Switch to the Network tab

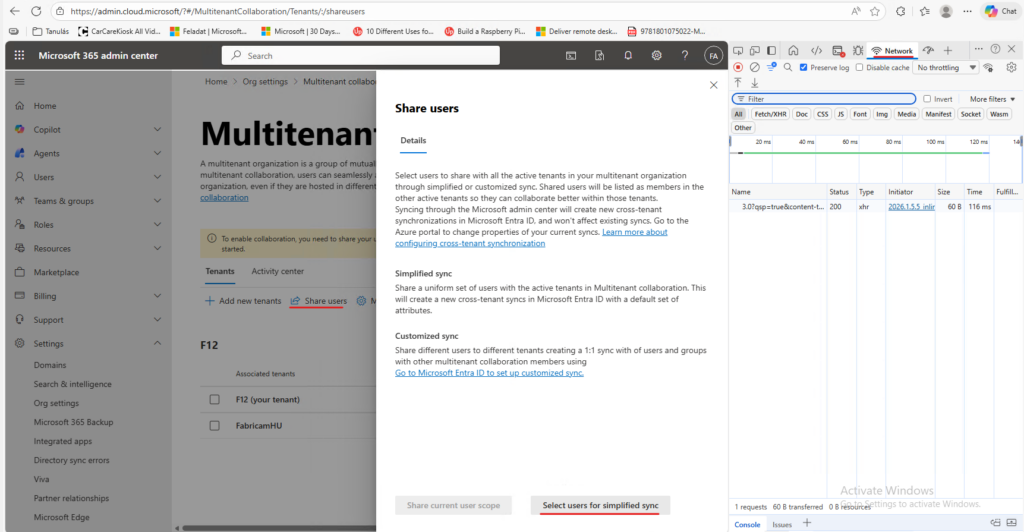tap(892, 50)
